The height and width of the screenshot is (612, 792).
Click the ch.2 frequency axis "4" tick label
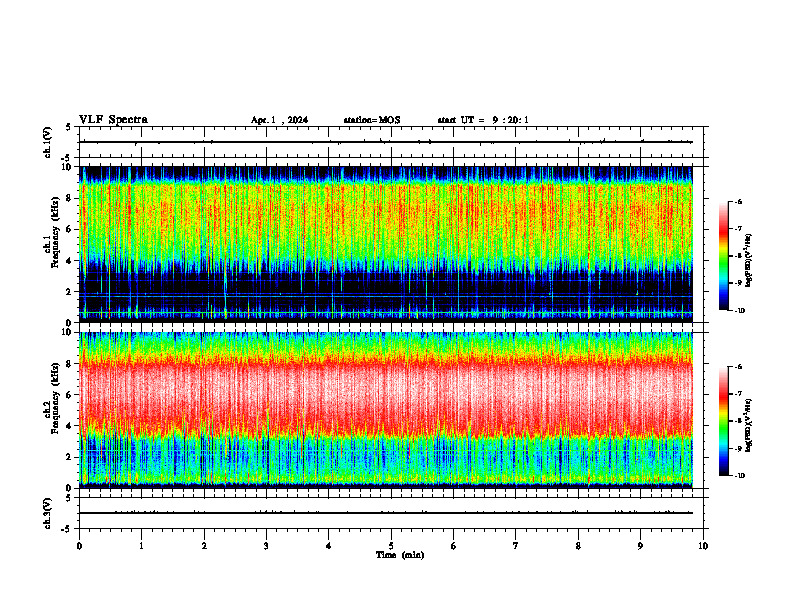pyautogui.click(x=69, y=427)
